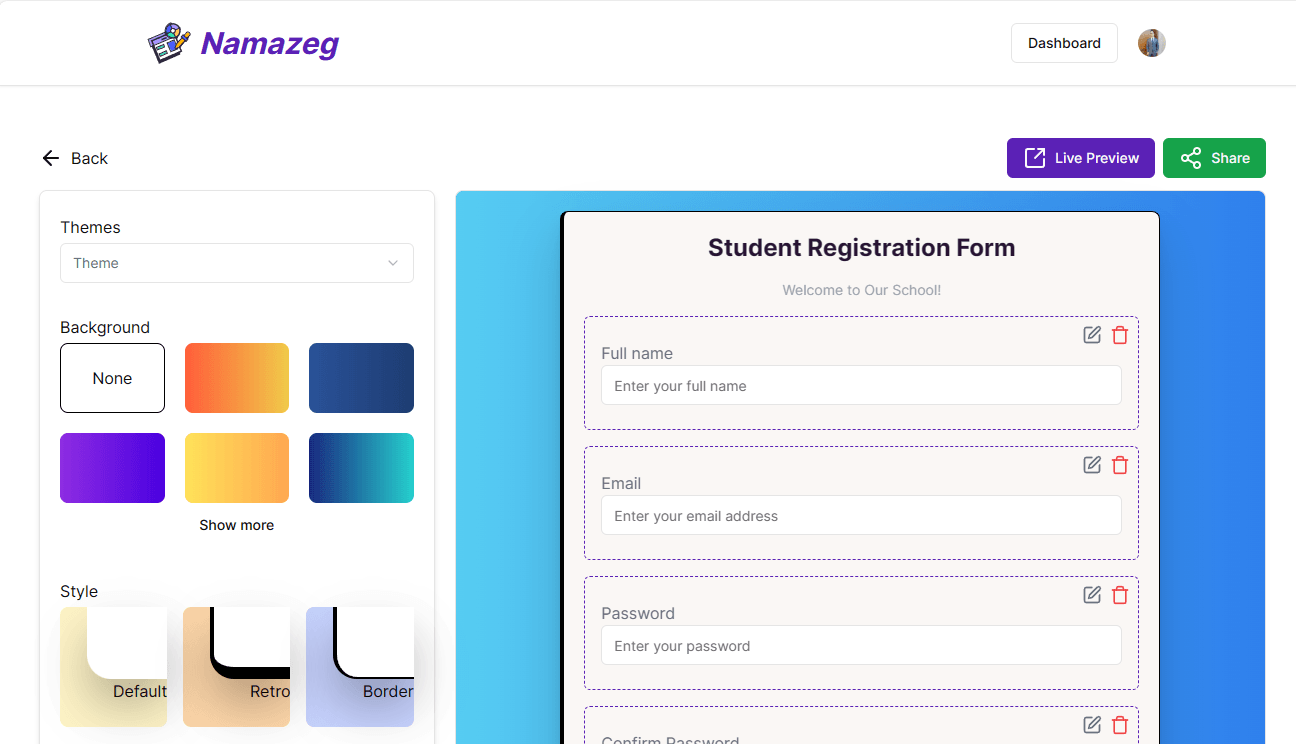The image size is (1296, 744).
Task: Edit the Email field
Action: tap(1092, 465)
